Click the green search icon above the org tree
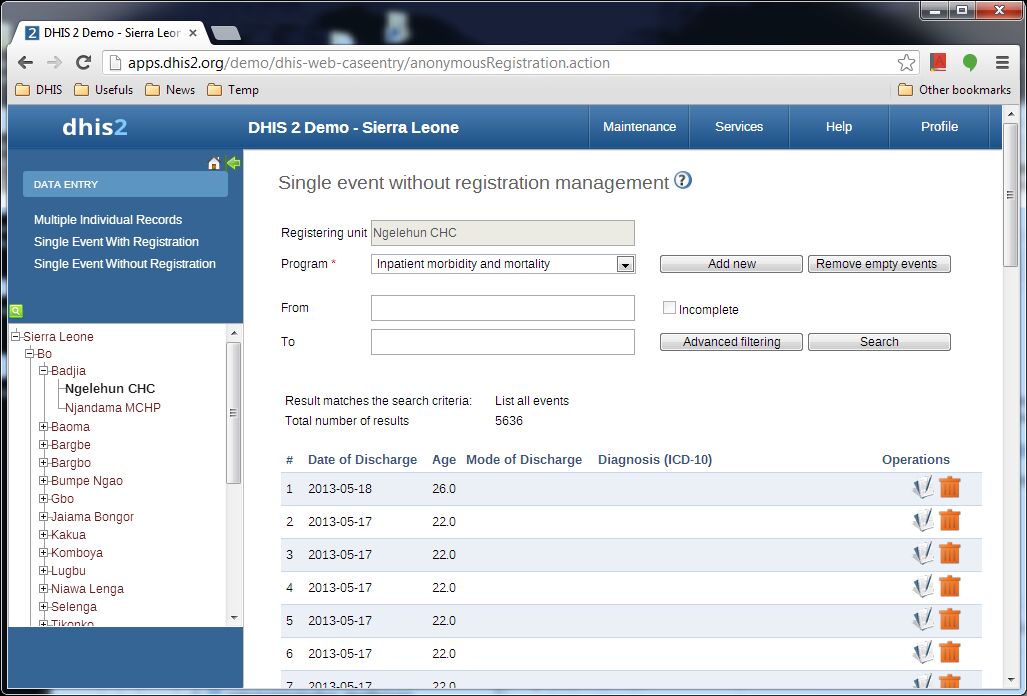Image resolution: width=1027 pixels, height=696 pixels. click(x=16, y=311)
